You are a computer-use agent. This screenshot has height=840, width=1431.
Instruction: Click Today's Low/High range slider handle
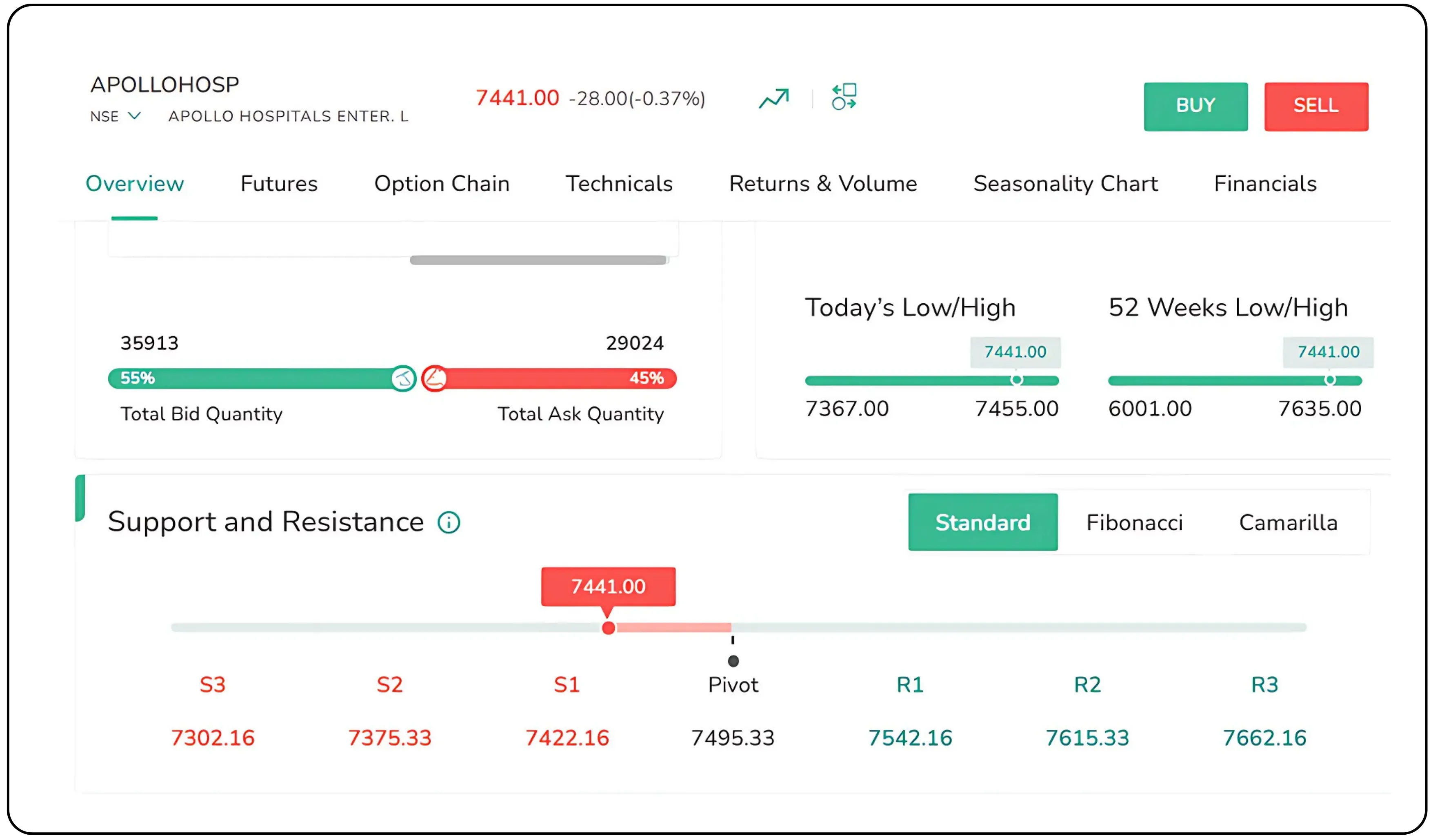(1016, 380)
